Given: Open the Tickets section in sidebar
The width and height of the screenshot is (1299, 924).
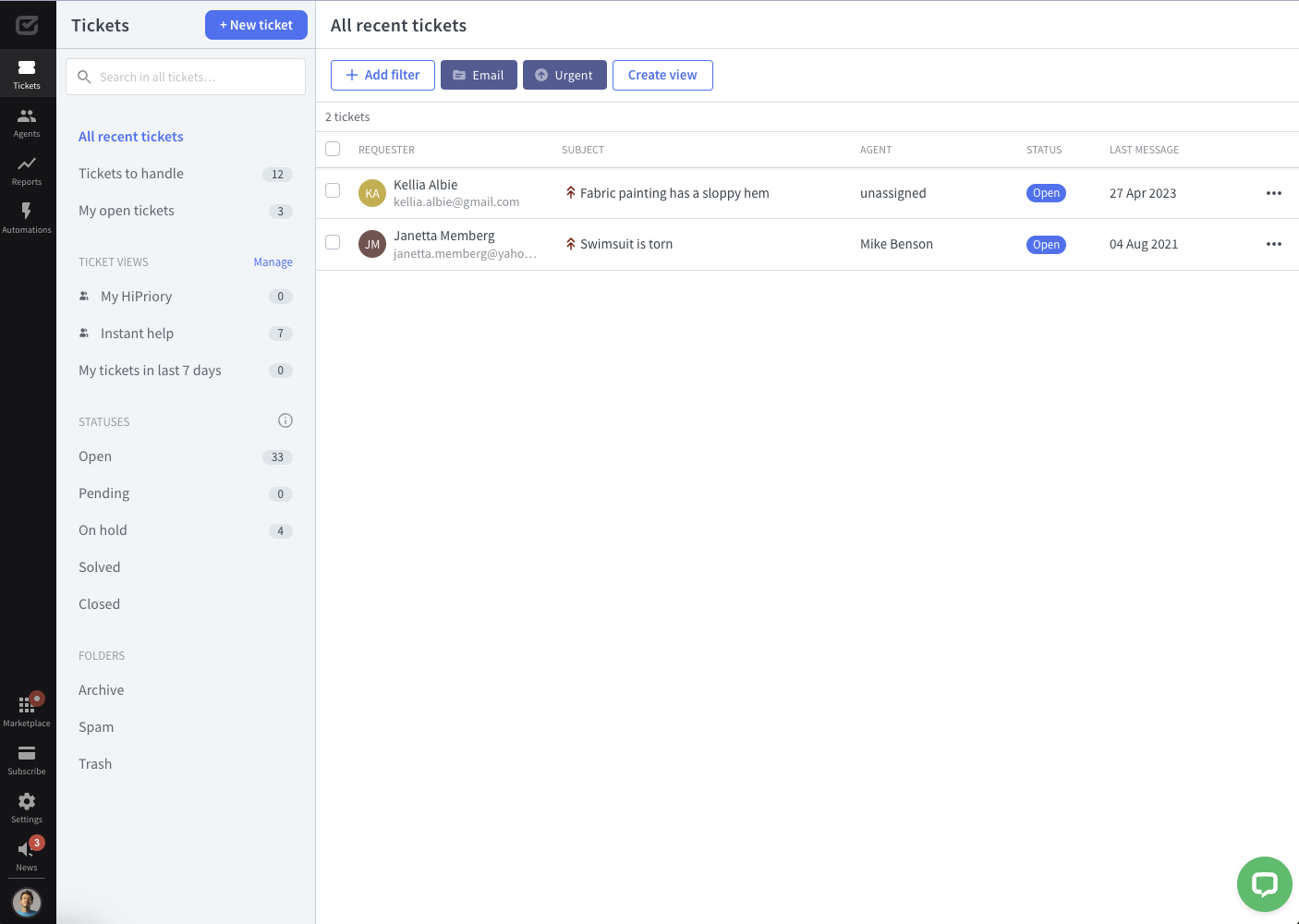Looking at the screenshot, I should (27, 74).
